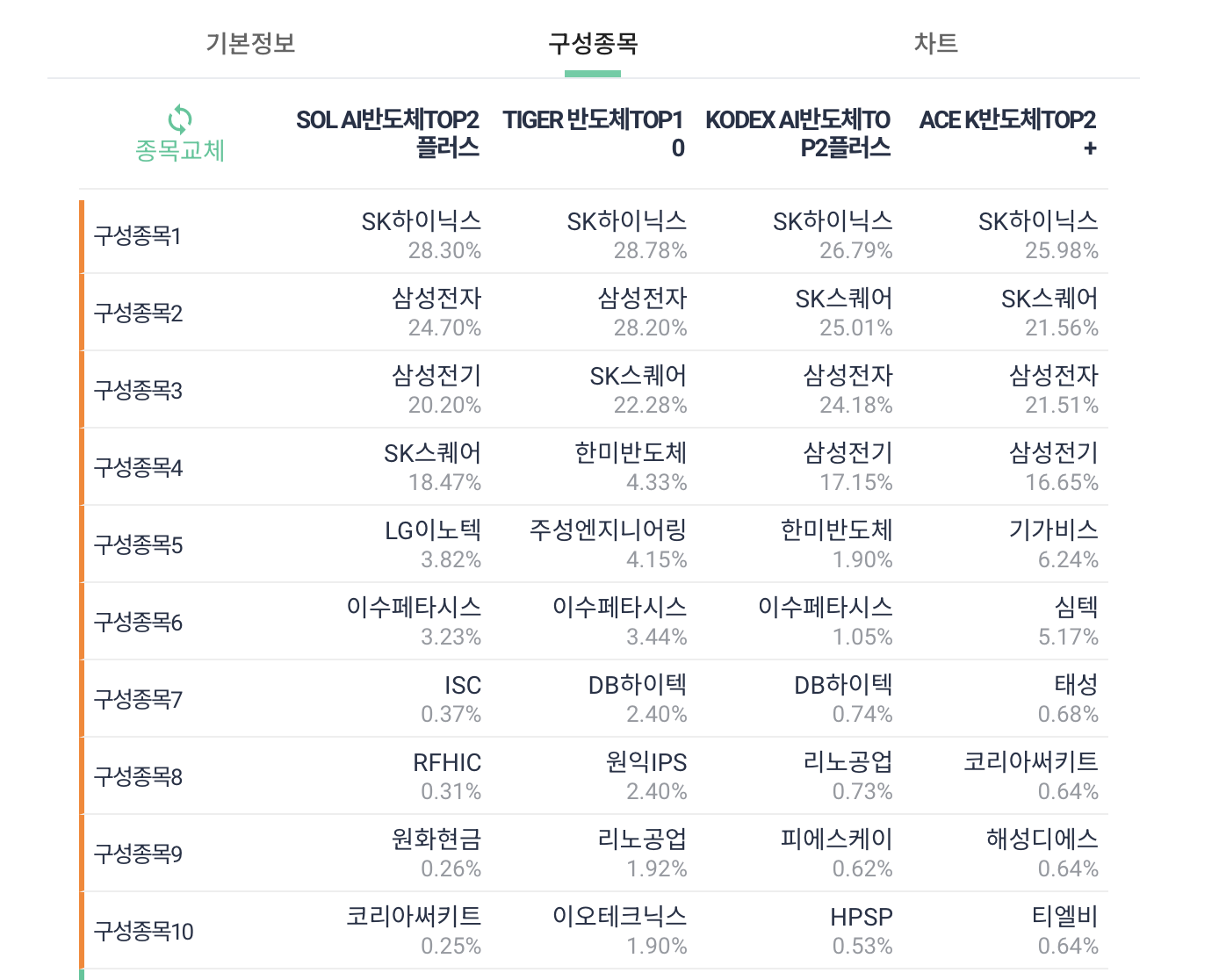Viewport: 1219px width, 980px height.
Task: Click HPSP 0.53% holding cell
Action: 862,931
